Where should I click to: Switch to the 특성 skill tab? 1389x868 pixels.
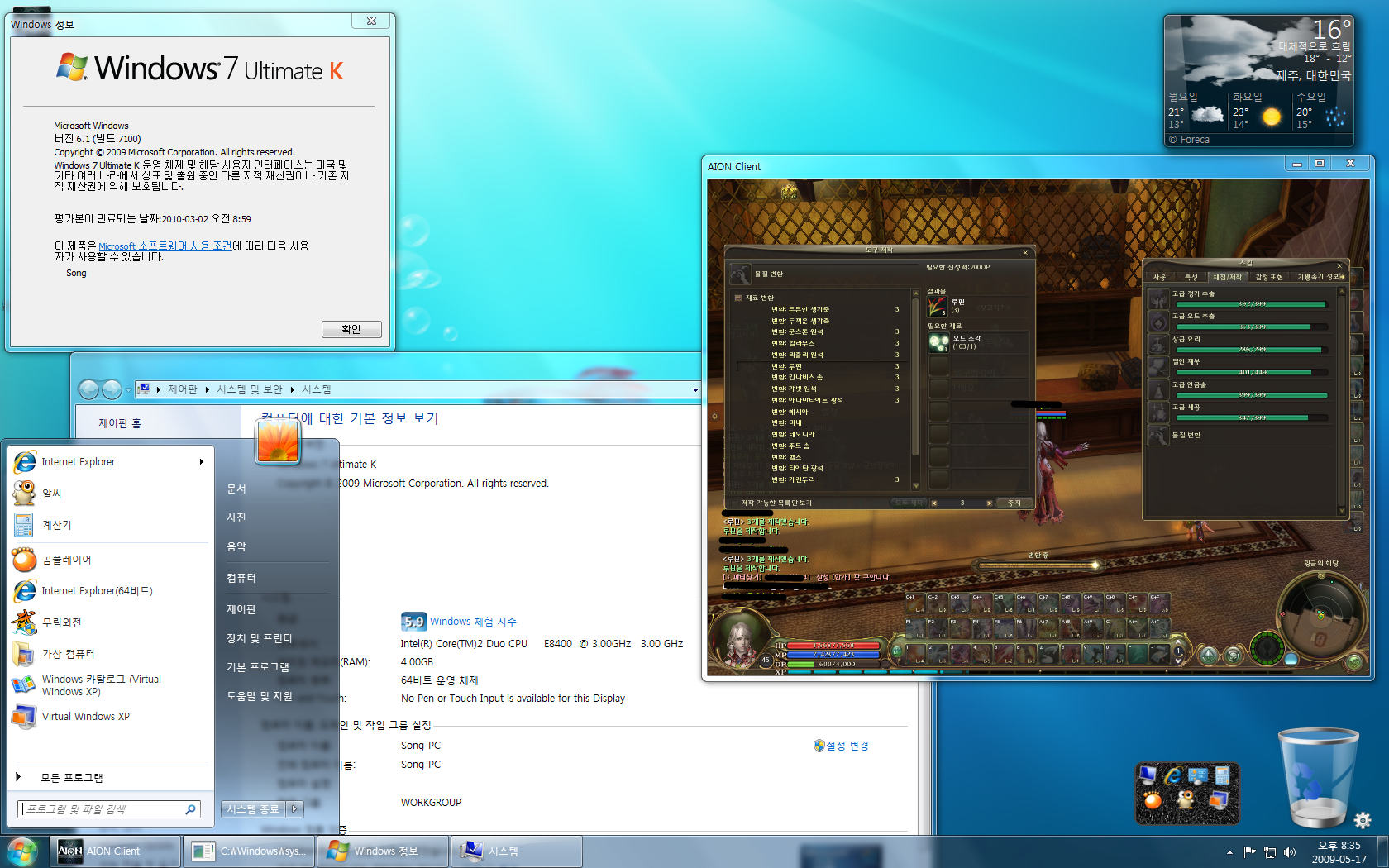pyautogui.click(x=1191, y=277)
